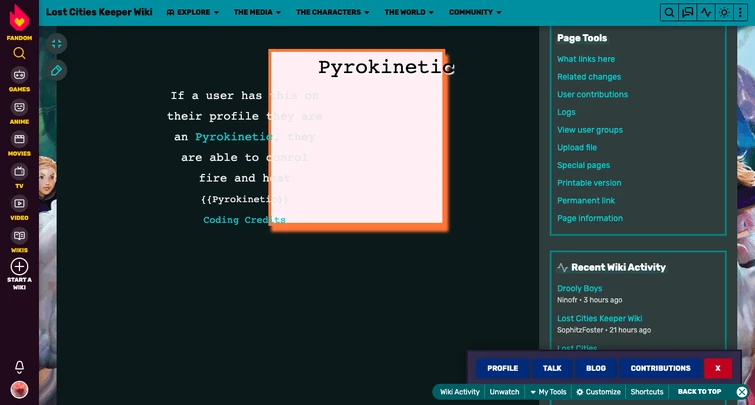Click the recent activity pulse icon in header

click(x=706, y=13)
